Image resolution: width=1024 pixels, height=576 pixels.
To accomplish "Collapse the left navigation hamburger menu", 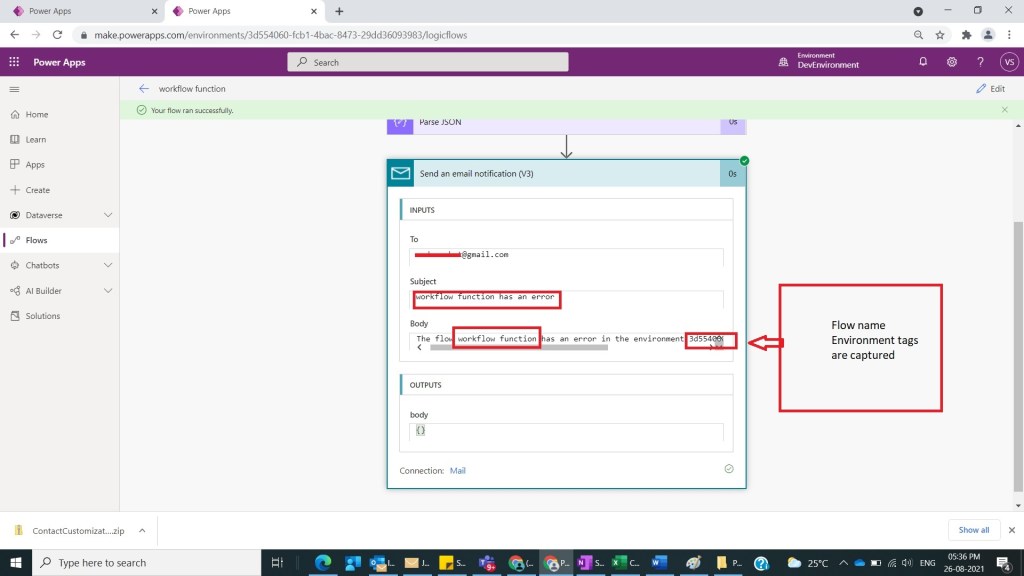I will coord(14,89).
